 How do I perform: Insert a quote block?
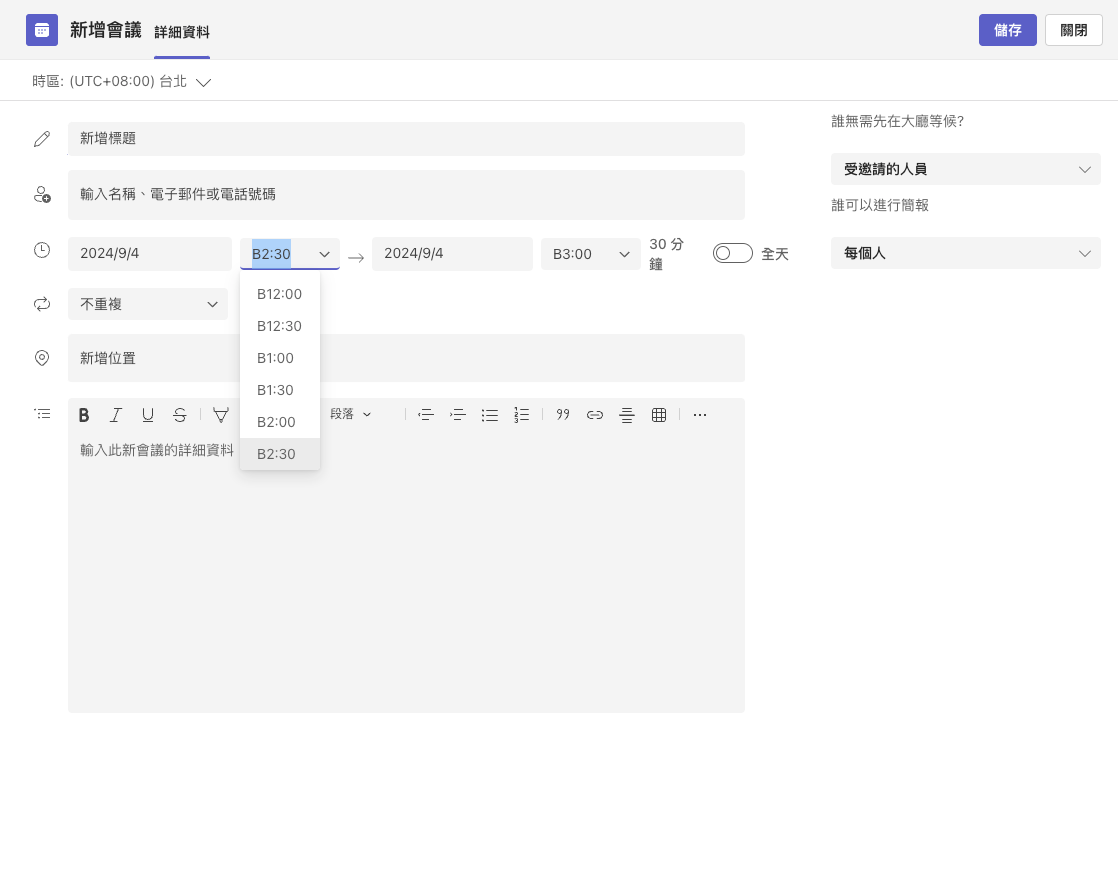click(563, 415)
